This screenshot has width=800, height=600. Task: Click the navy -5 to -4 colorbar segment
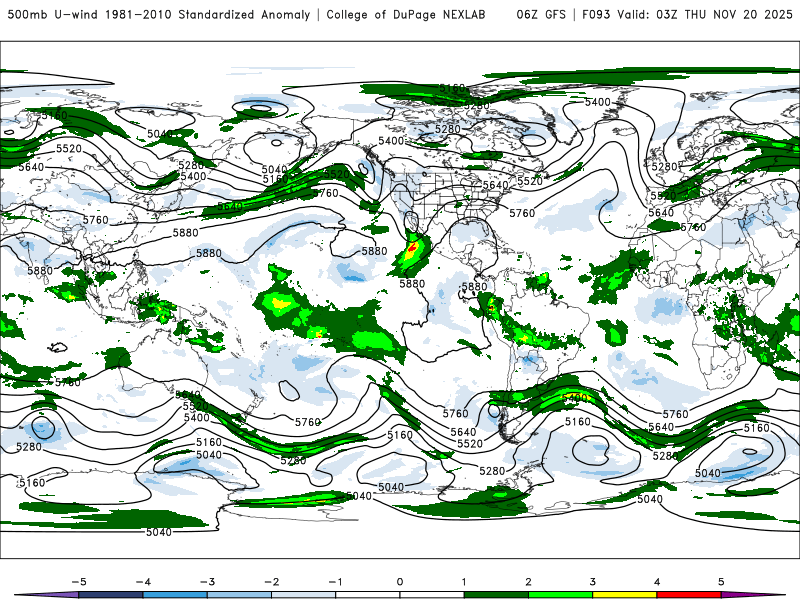[111, 595]
